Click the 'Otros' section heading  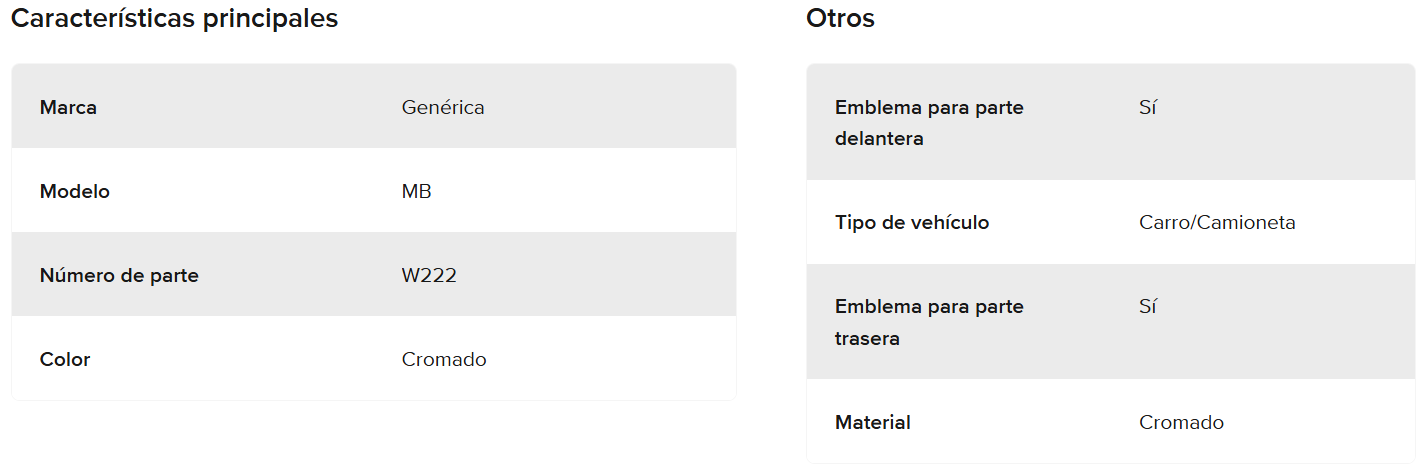tap(840, 18)
